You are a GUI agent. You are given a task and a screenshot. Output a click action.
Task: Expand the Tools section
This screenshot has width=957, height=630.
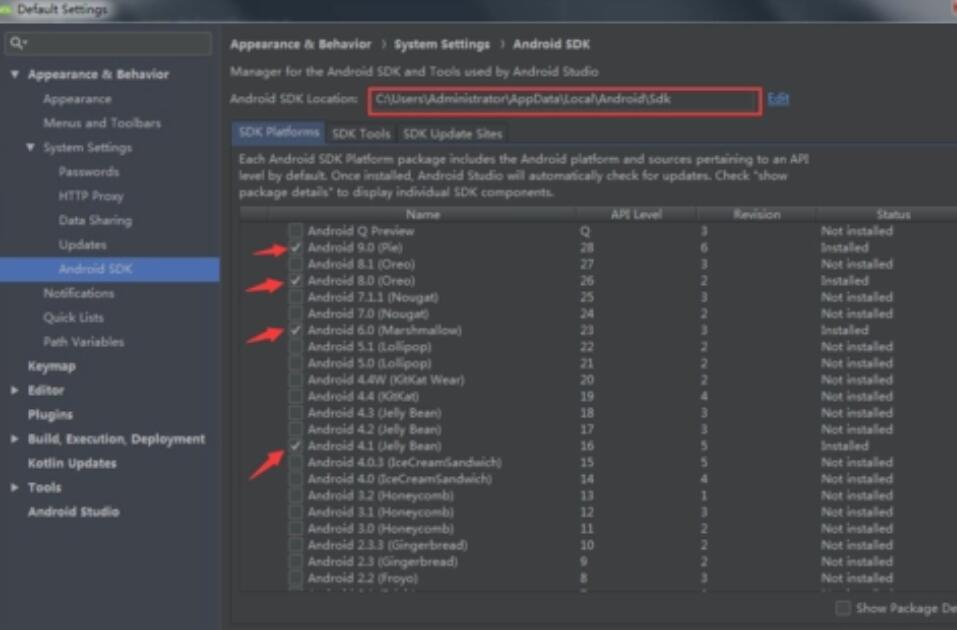click(15, 488)
